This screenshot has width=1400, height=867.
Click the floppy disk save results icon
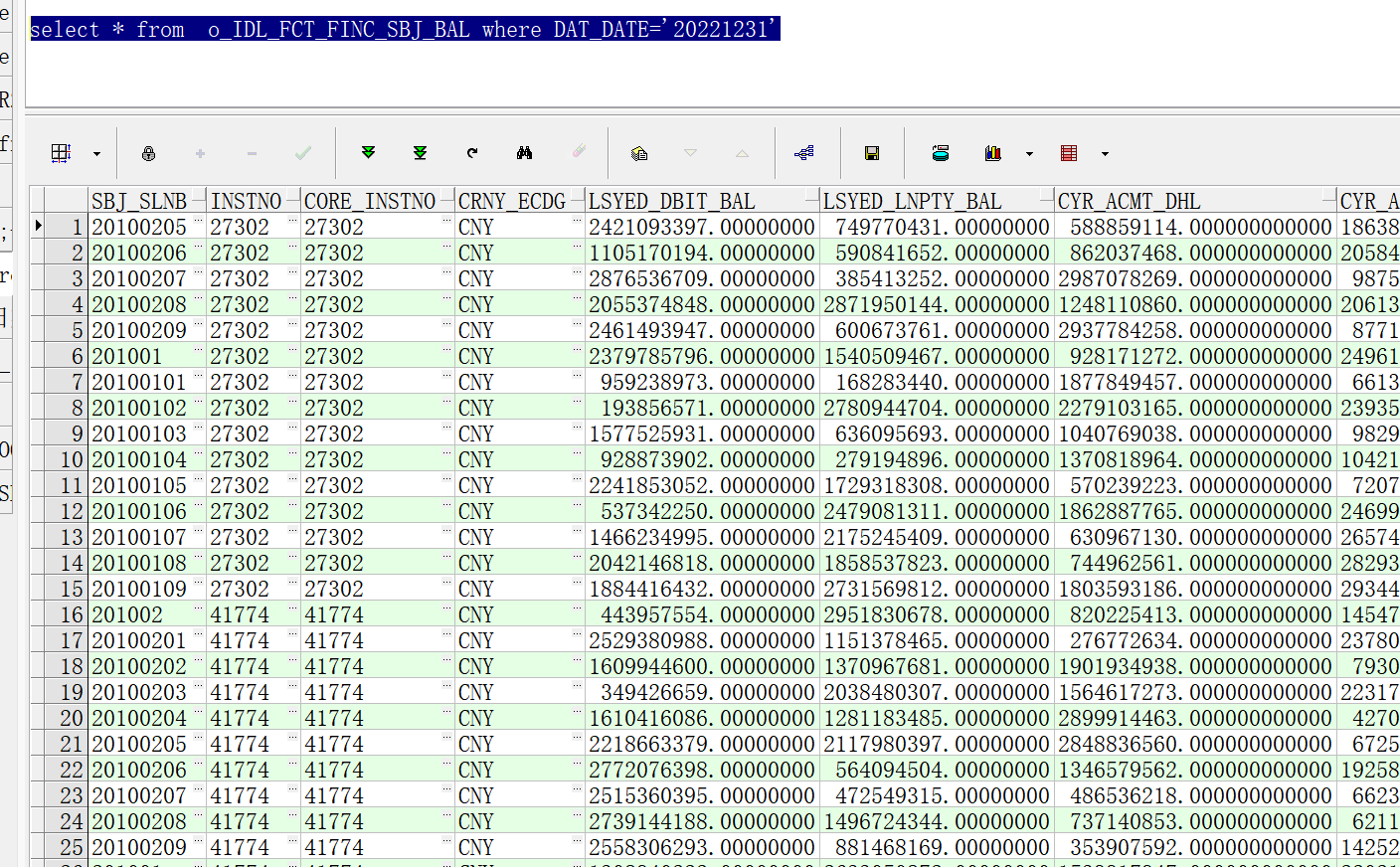coord(872,153)
